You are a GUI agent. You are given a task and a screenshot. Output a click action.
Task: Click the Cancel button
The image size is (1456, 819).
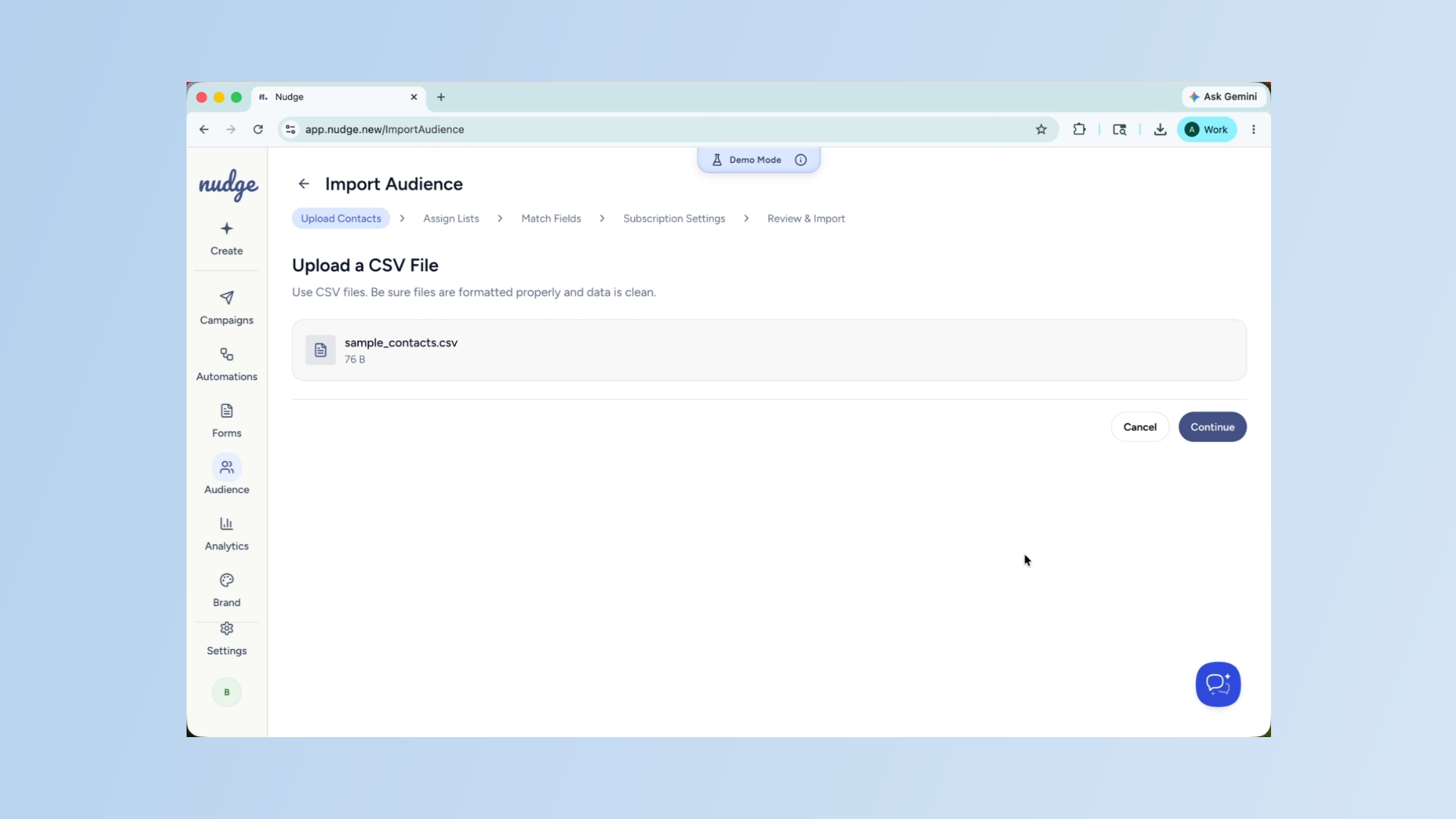pos(1140,427)
